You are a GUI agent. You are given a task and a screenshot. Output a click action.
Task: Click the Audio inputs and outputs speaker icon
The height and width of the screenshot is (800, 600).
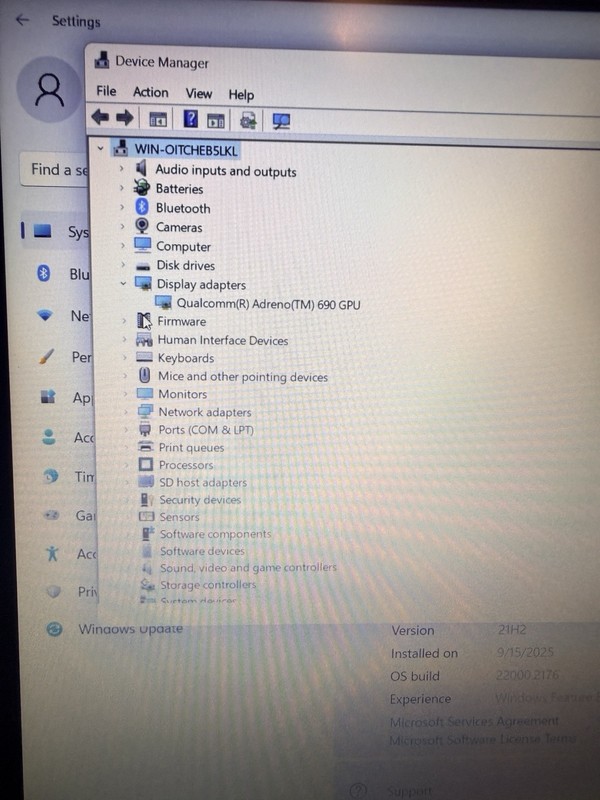[x=141, y=168]
